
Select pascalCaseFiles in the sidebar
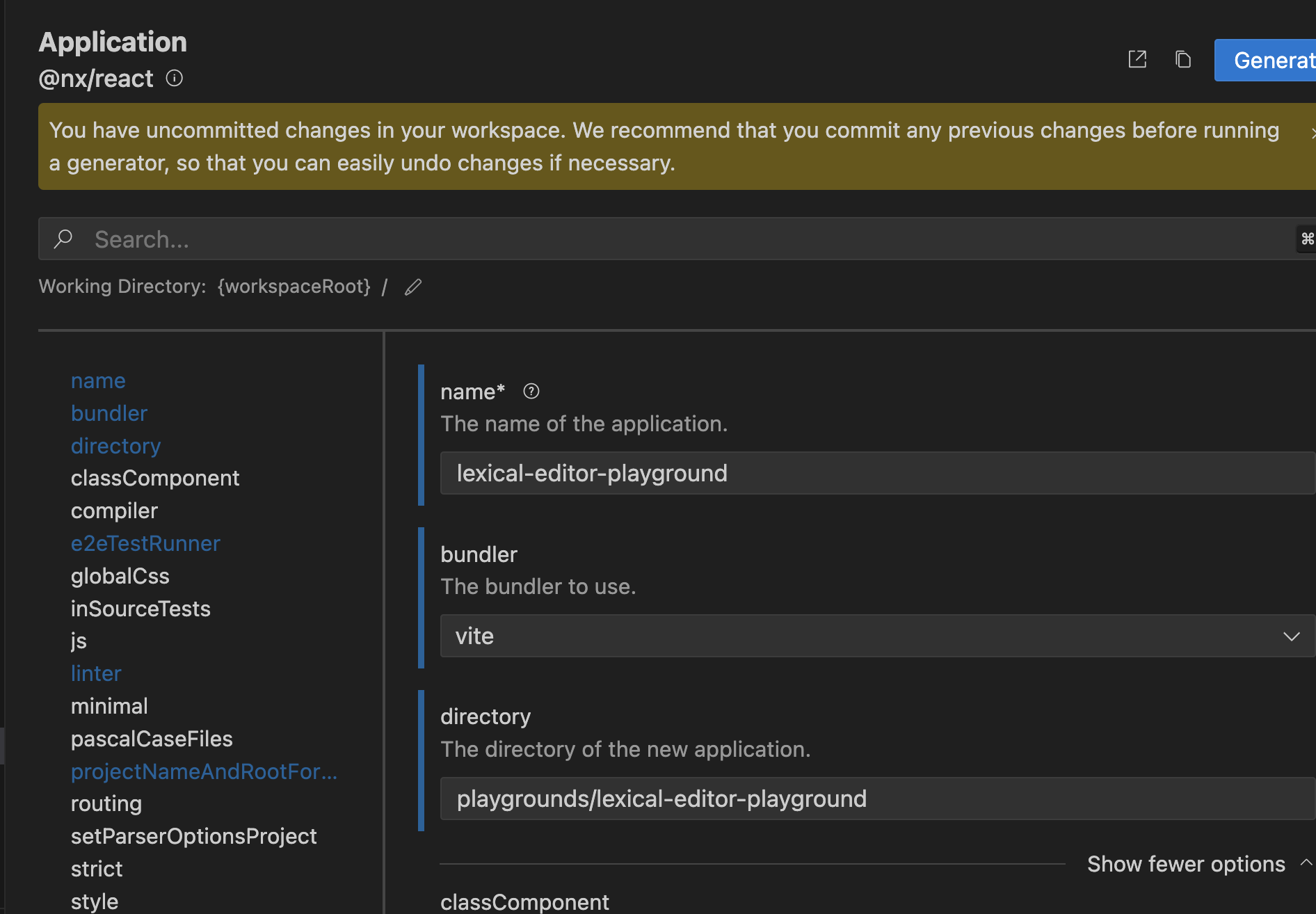(x=152, y=739)
